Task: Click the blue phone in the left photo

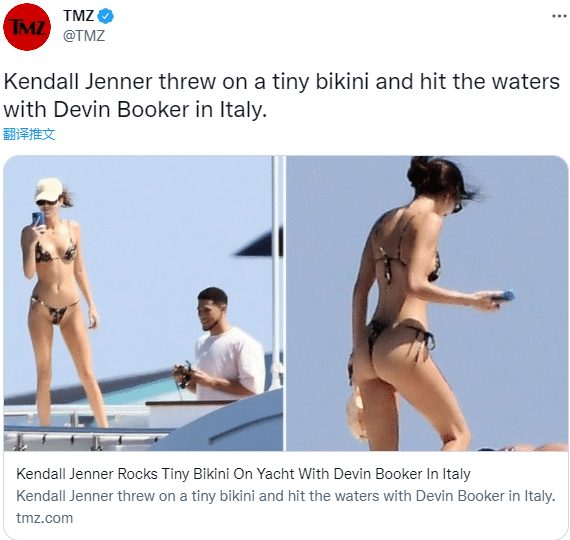Action: coord(38,220)
